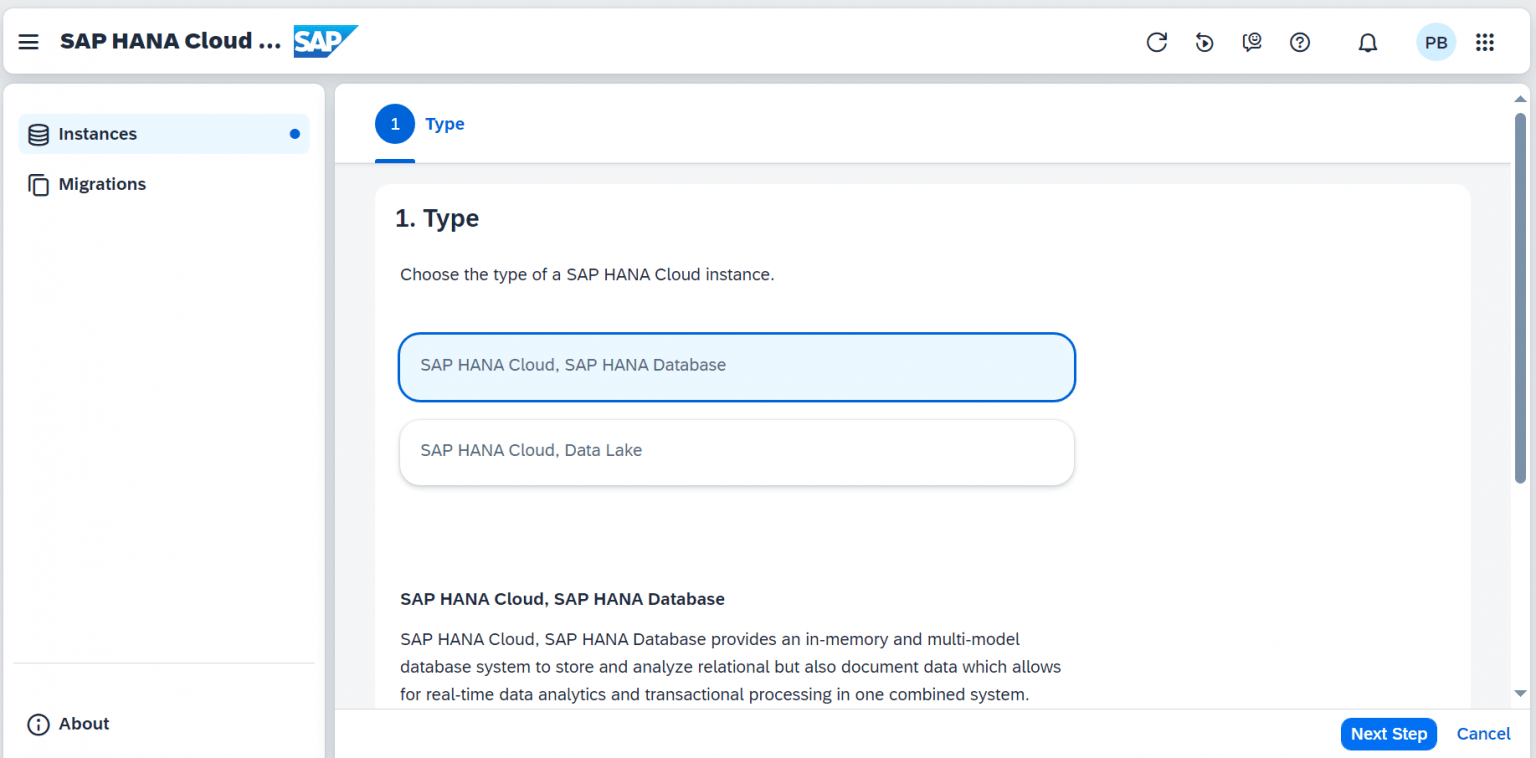This screenshot has height=758, width=1536.
Task: Check notifications via the bell icon
Action: (1367, 42)
